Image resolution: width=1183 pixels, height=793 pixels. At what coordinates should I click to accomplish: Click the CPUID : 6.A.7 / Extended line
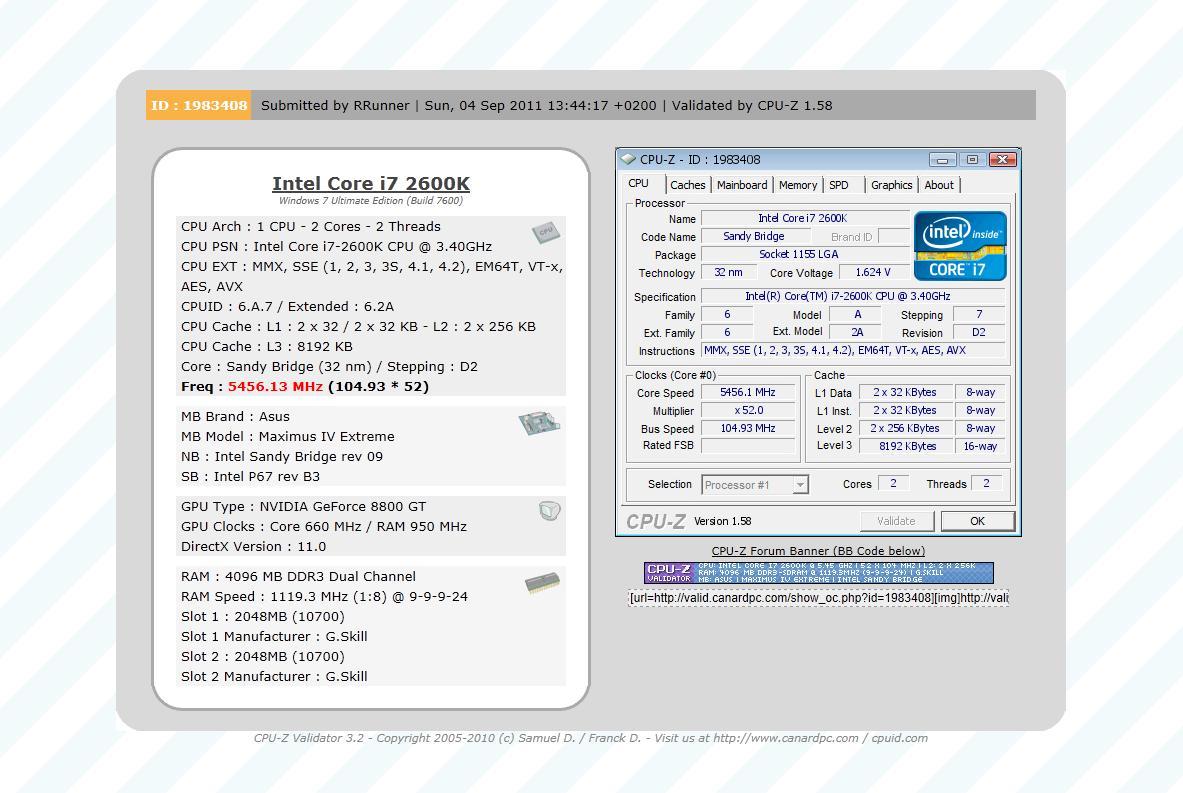tap(287, 306)
